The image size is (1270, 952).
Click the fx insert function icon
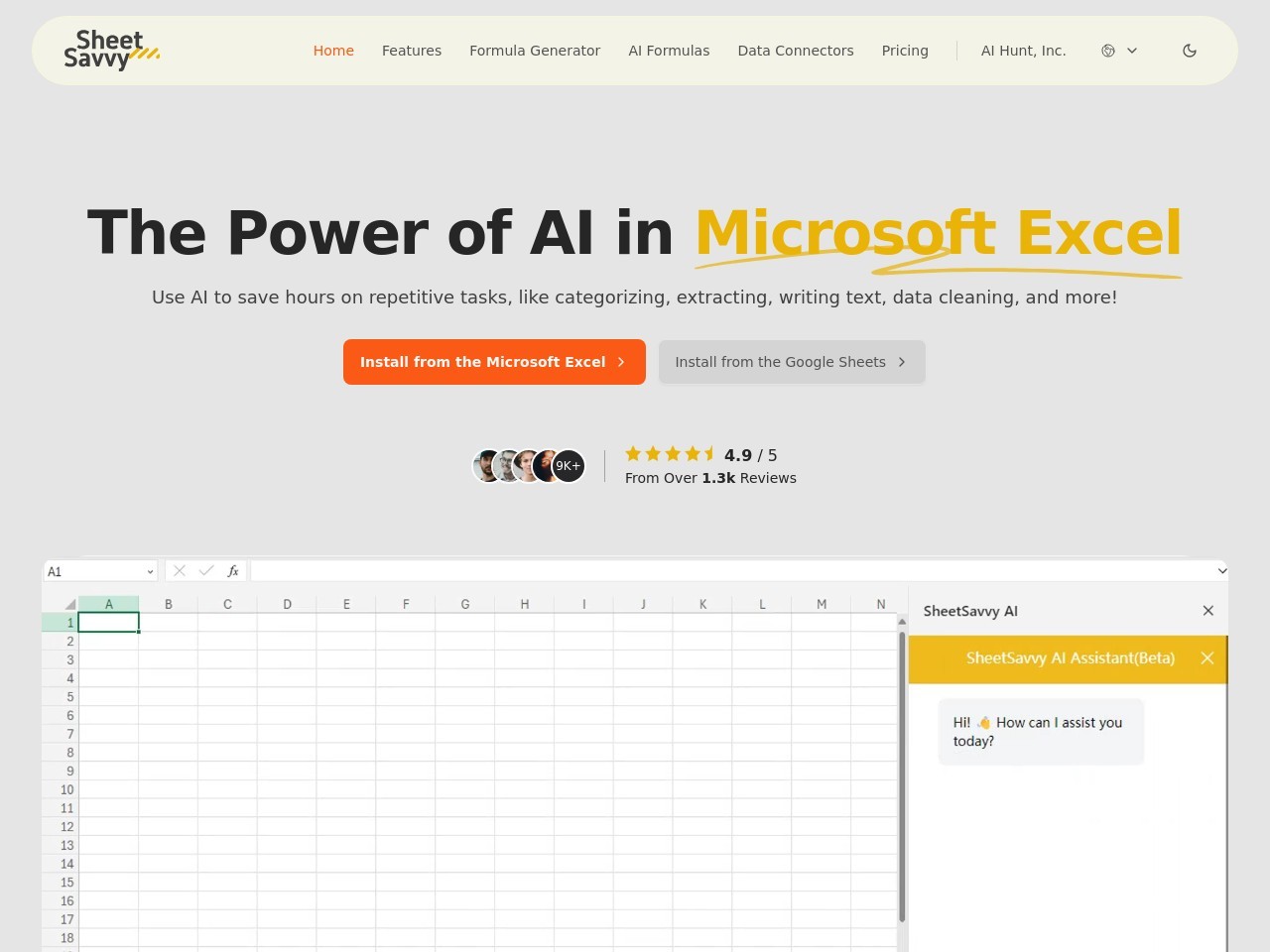click(x=233, y=571)
